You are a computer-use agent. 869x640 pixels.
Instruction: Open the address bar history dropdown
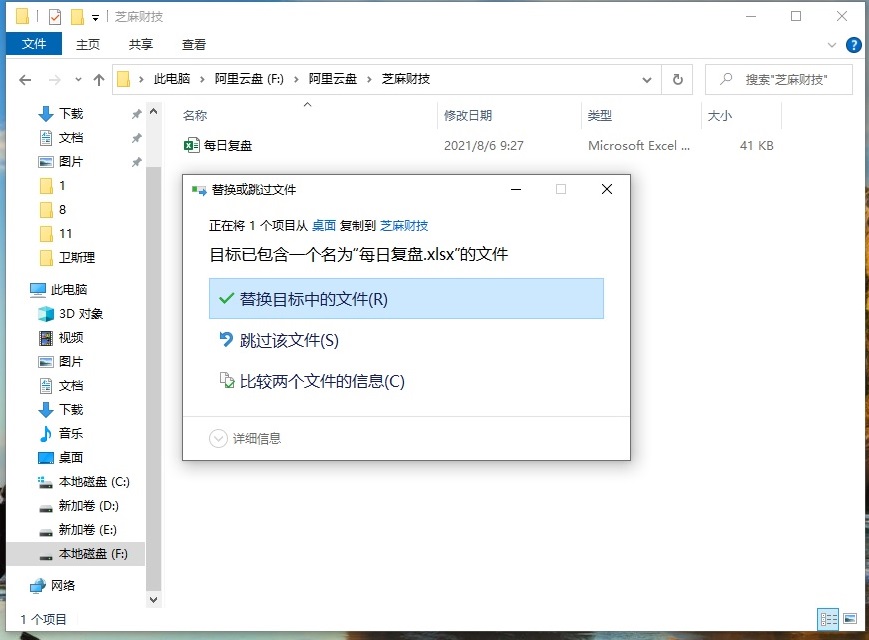647,79
